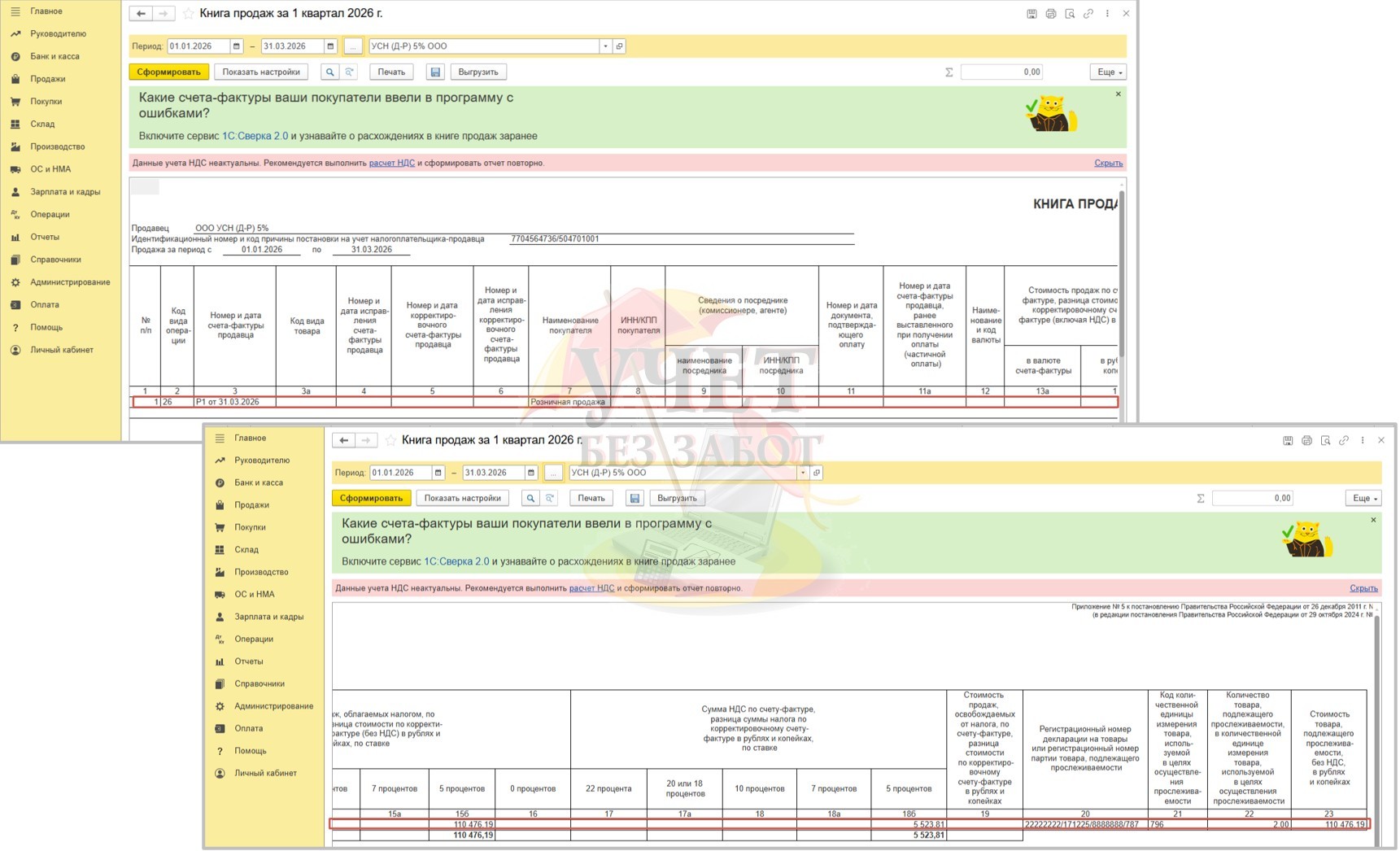
Task: Expand the organization dropdown arrow in upper window
Action: click(x=605, y=46)
